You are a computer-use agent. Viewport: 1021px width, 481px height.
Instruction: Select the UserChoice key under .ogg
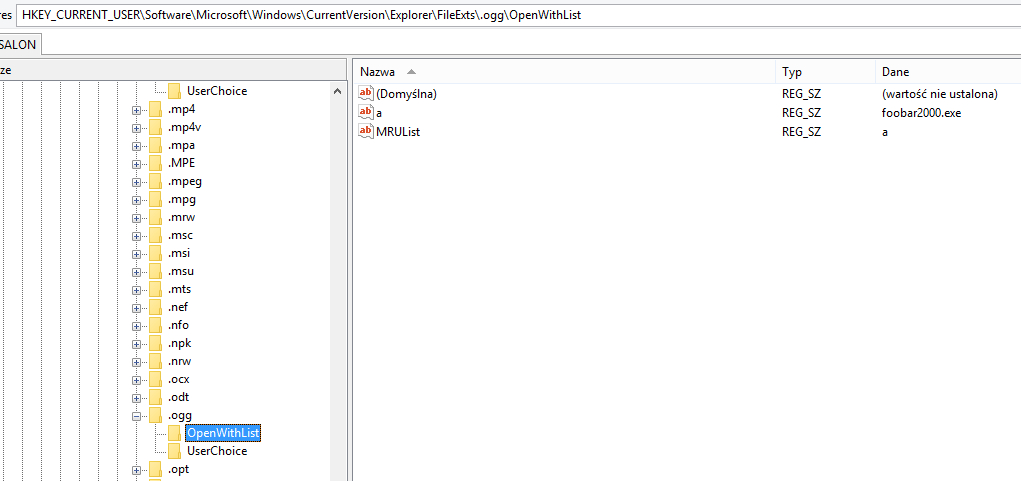(217, 450)
